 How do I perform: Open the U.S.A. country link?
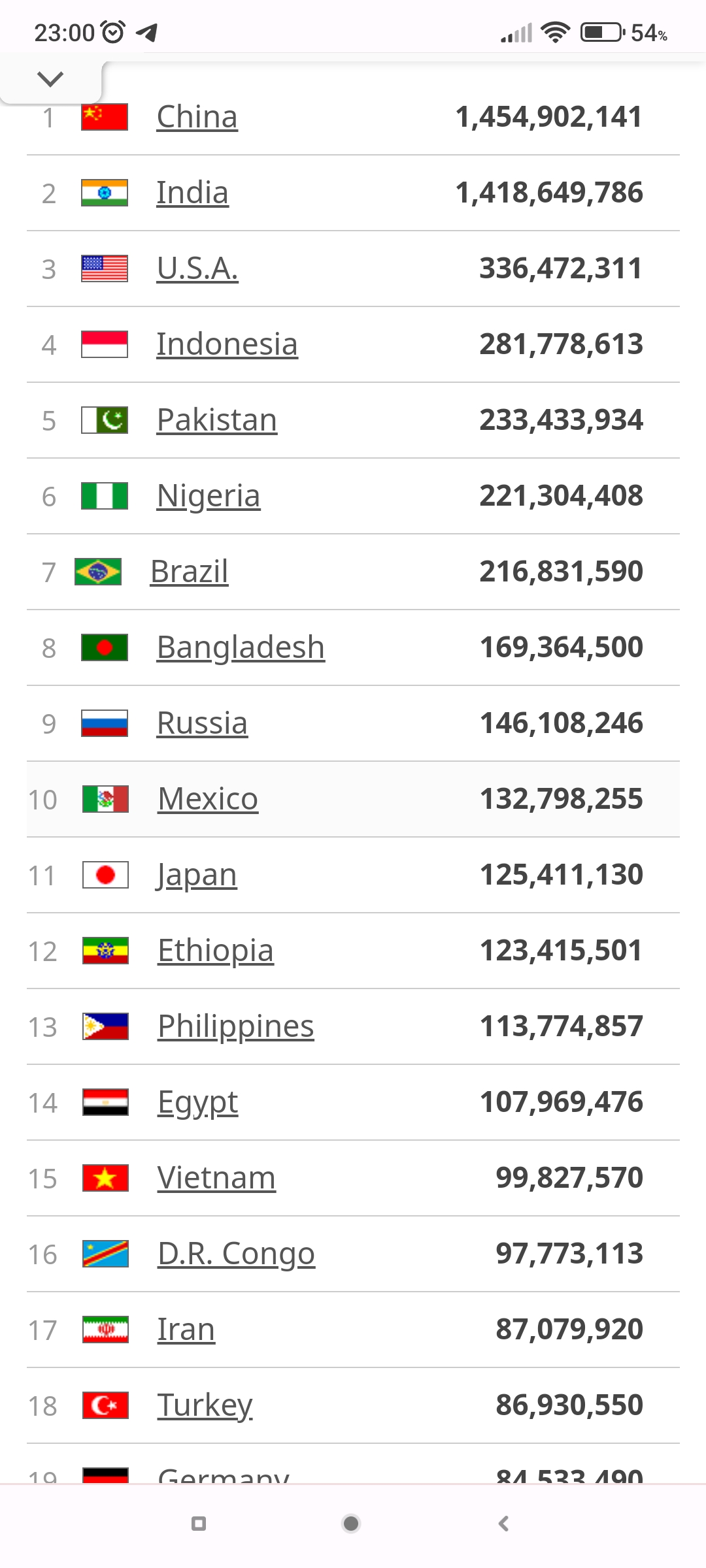197,269
